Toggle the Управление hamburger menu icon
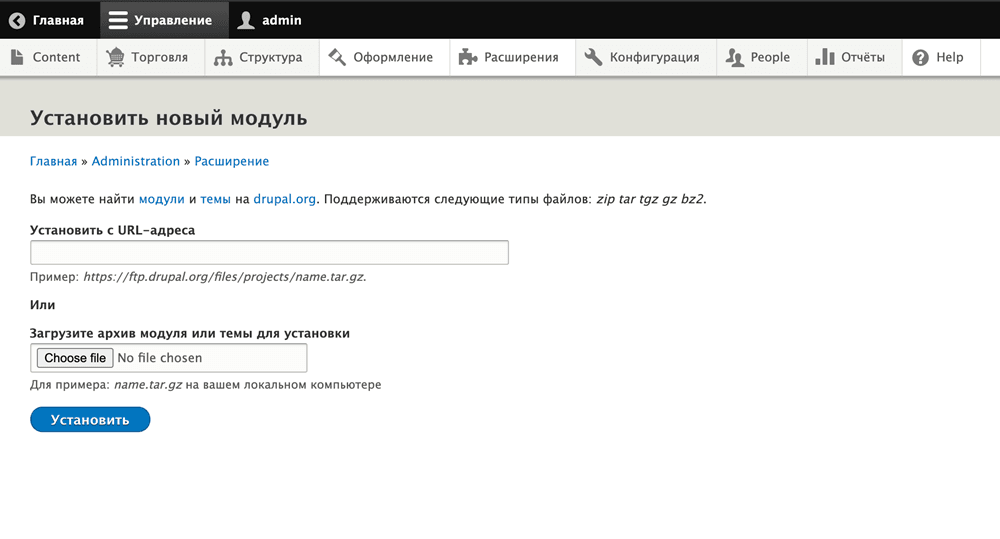This screenshot has width=1000, height=539. [x=118, y=20]
